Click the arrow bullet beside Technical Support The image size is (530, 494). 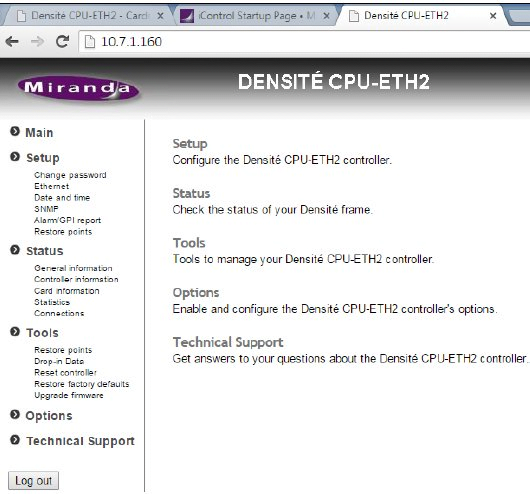(x=15, y=440)
